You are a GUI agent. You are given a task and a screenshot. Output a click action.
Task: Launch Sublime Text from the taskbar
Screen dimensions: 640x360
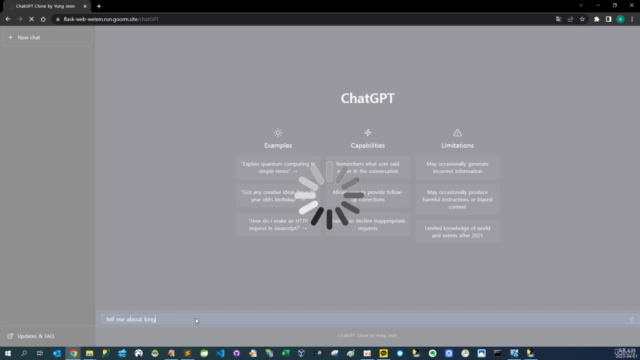[187, 353]
